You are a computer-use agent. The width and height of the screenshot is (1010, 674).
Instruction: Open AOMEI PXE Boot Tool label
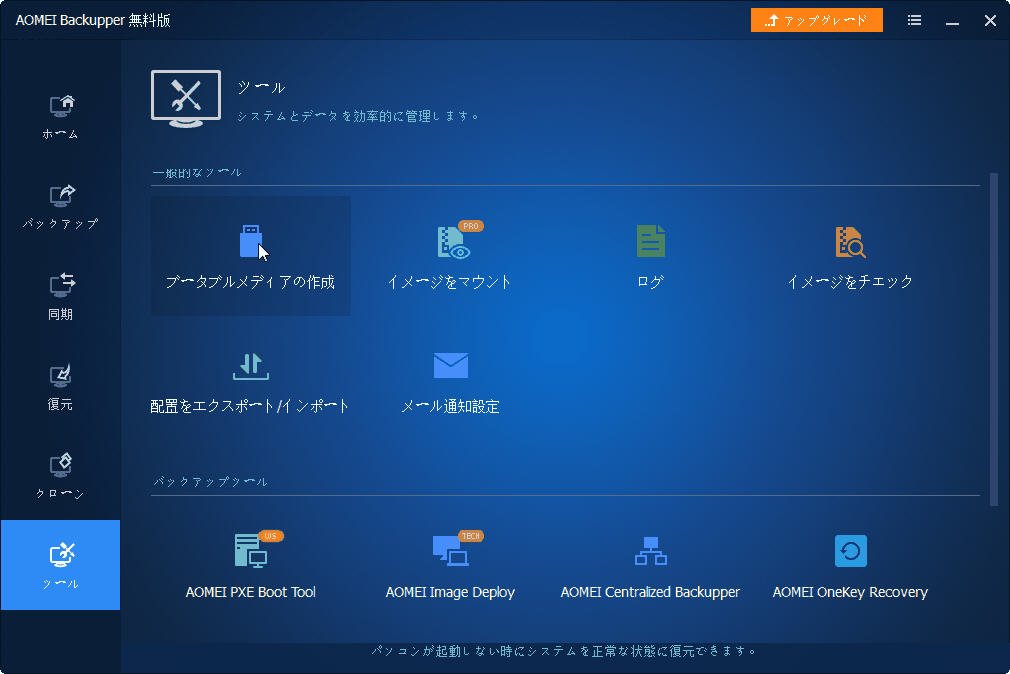[251, 592]
